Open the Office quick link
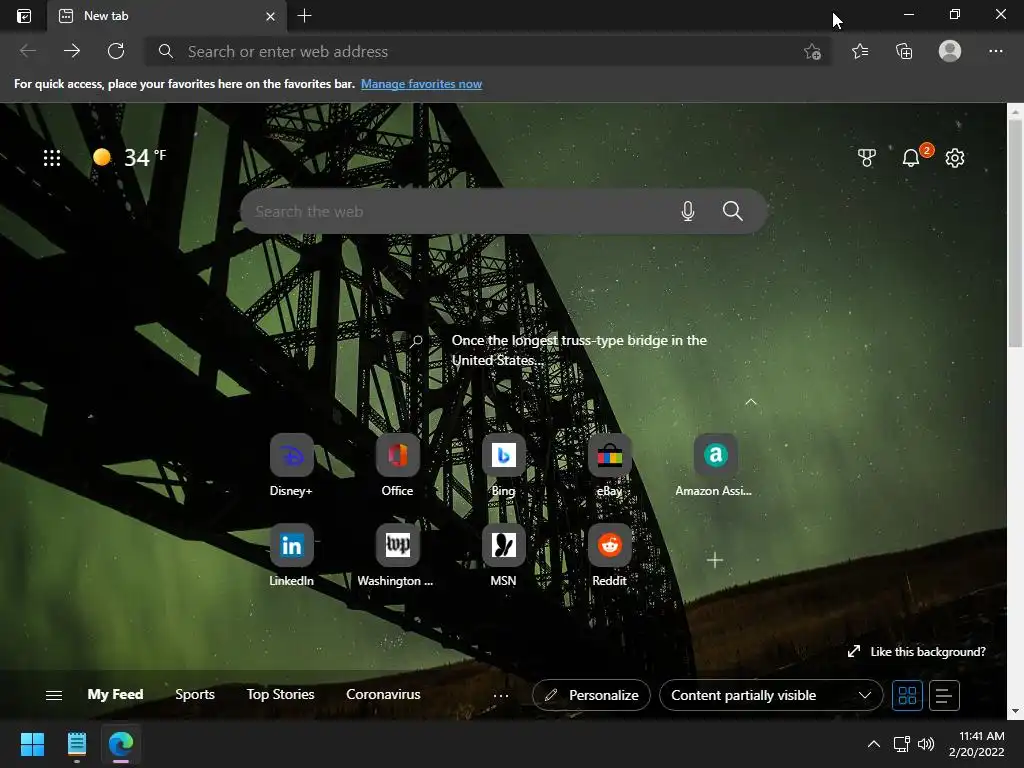The image size is (1024, 768). click(397, 465)
